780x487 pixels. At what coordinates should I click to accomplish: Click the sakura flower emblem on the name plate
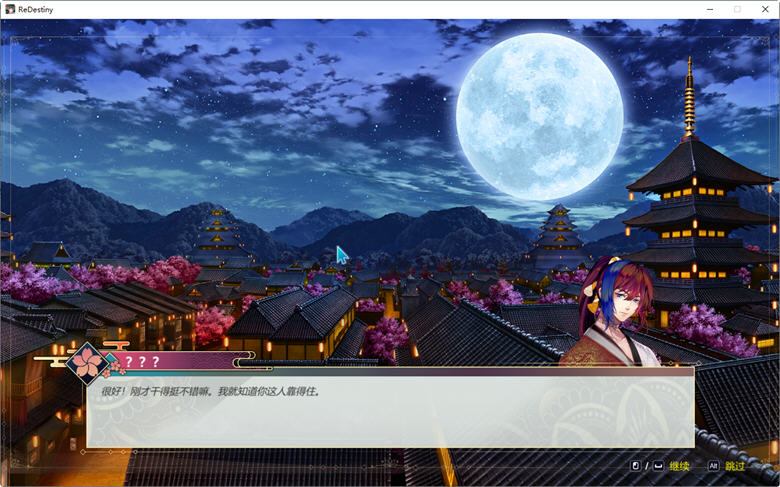tap(88, 363)
